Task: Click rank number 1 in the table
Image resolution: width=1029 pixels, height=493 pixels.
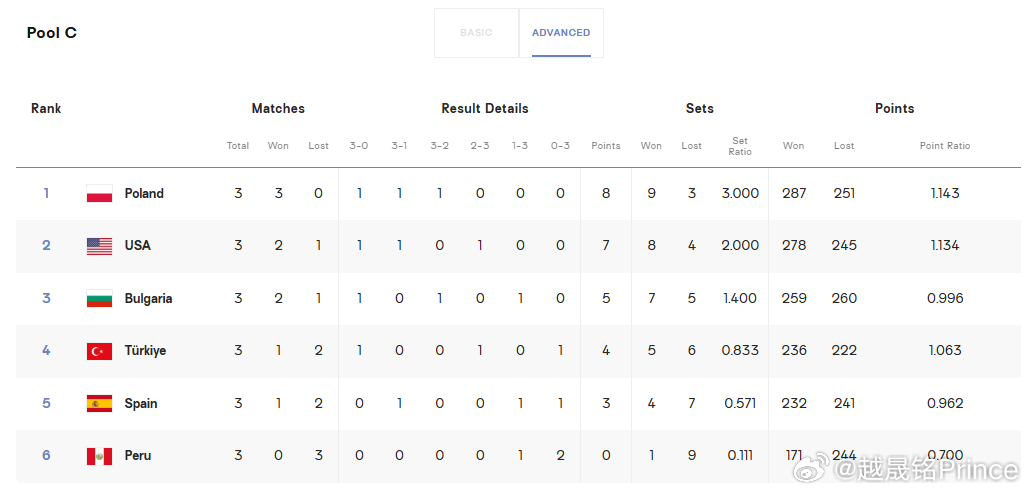Action: pyautogui.click(x=46, y=194)
